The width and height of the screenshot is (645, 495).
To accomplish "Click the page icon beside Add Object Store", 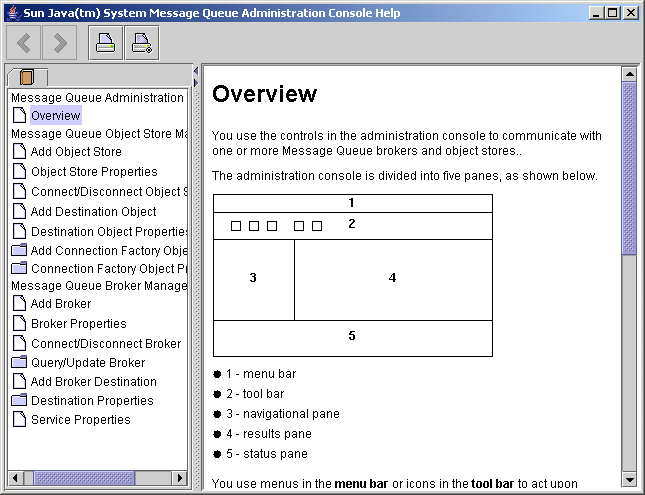I will 19,151.
